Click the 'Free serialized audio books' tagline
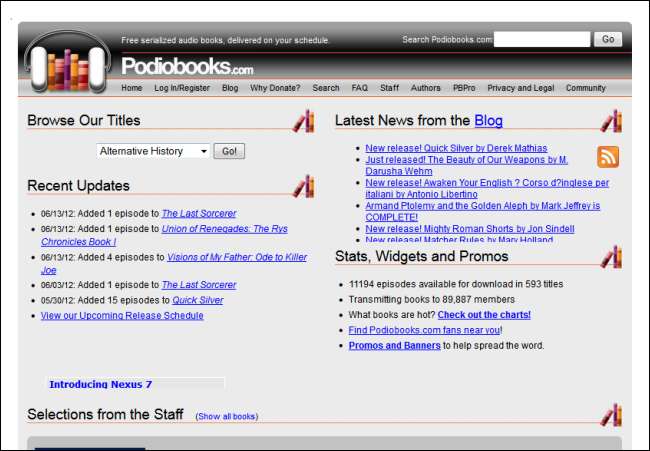The width and height of the screenshot is (650, 451). 225,40
